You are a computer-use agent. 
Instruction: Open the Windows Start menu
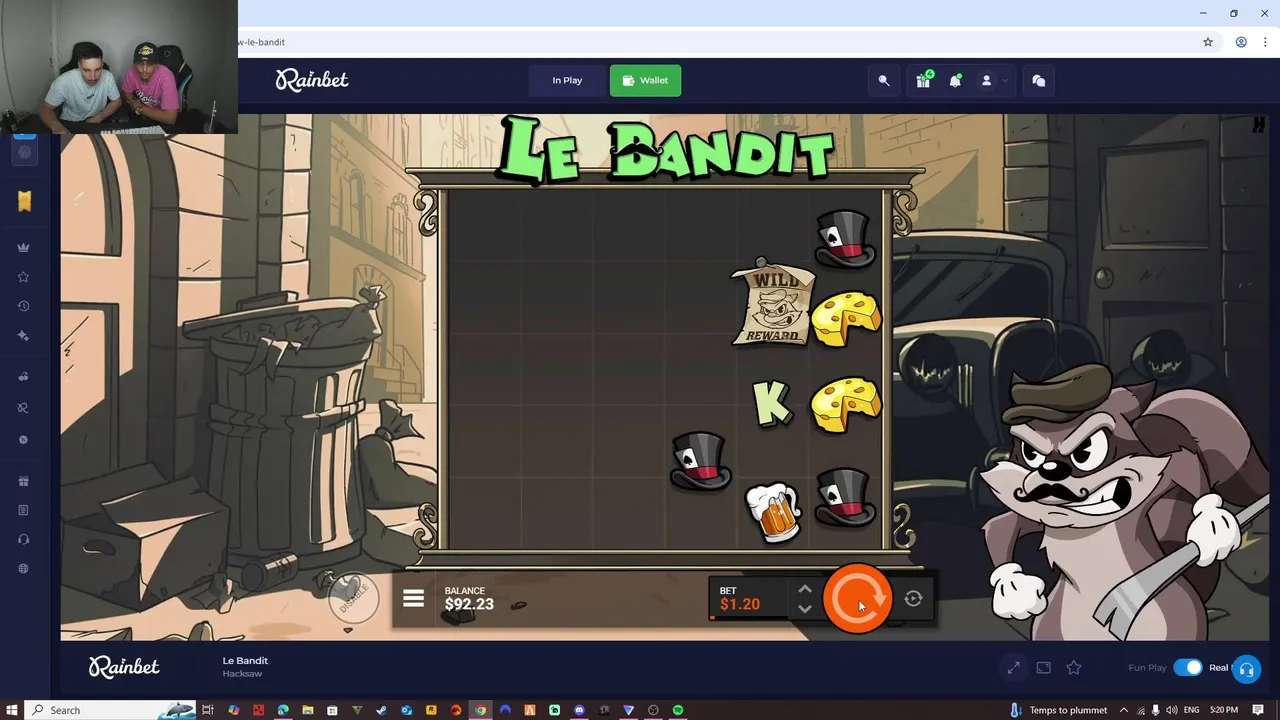12,710
